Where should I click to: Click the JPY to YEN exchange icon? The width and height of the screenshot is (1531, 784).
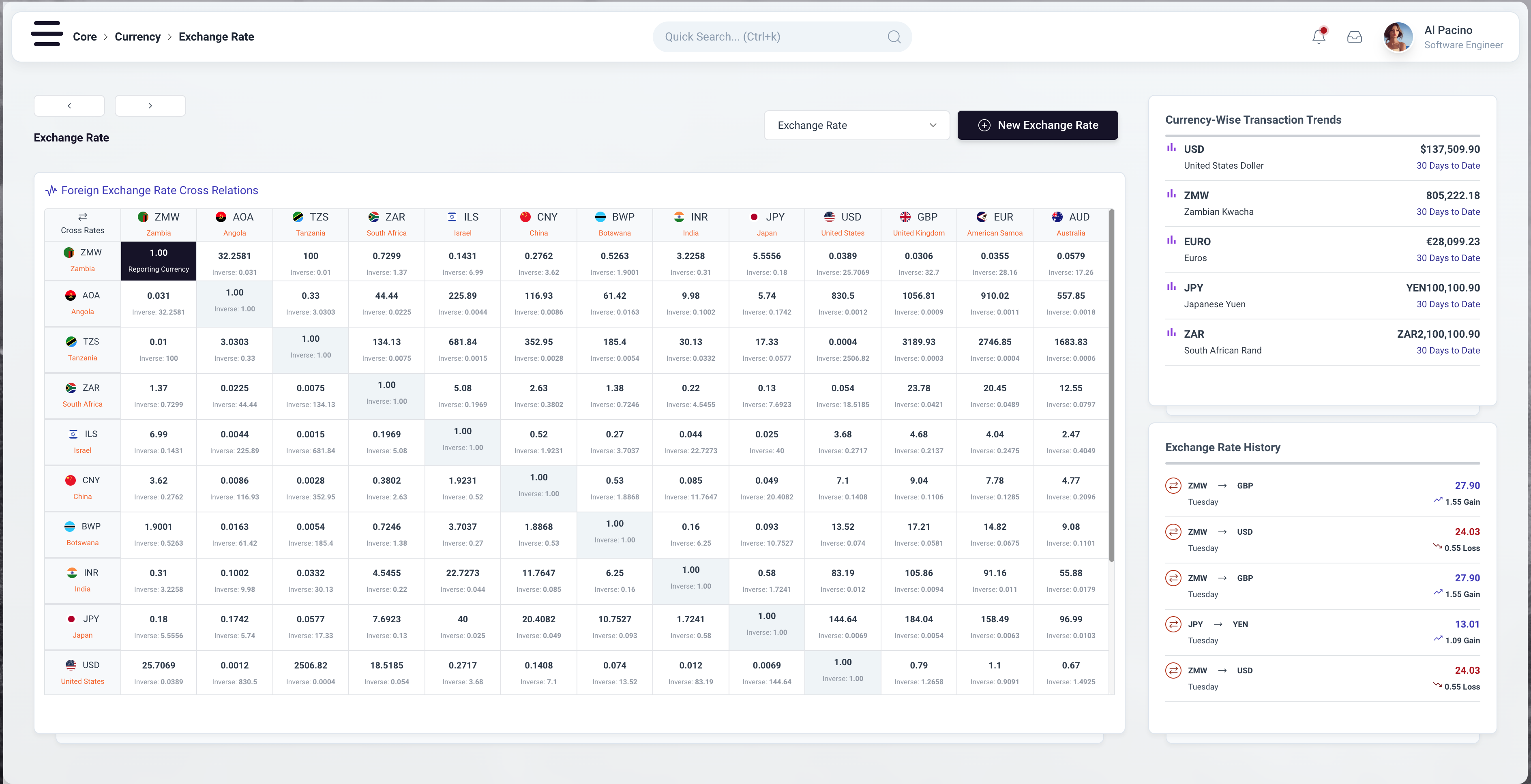pos(1173,624)
